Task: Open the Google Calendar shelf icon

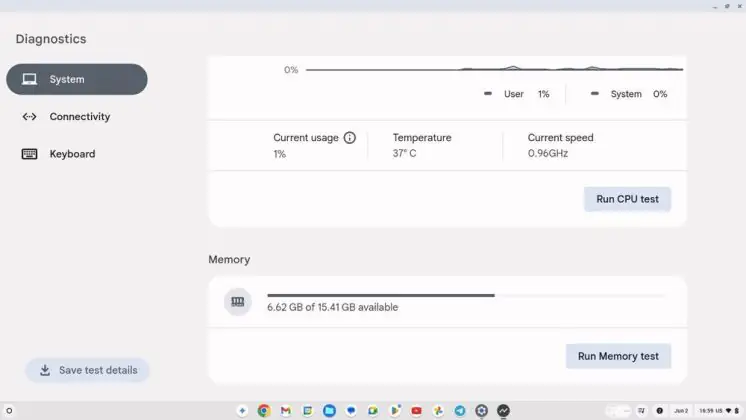Action: (x=307, y=410)
